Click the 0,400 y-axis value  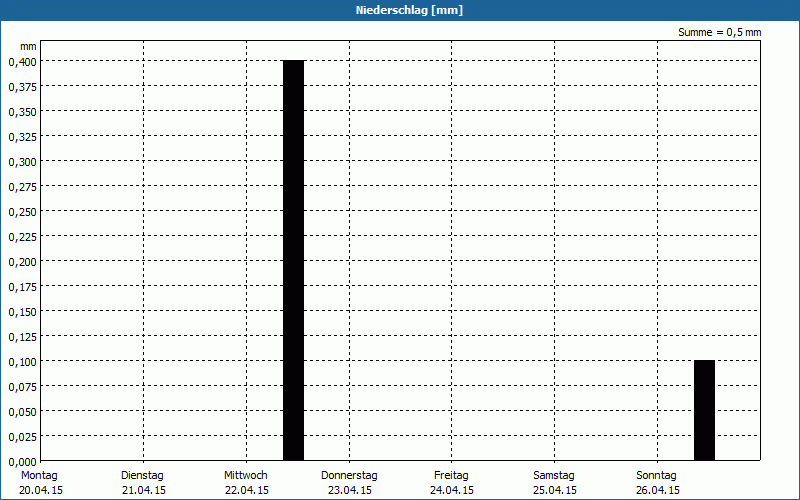[x=22, y=62]
